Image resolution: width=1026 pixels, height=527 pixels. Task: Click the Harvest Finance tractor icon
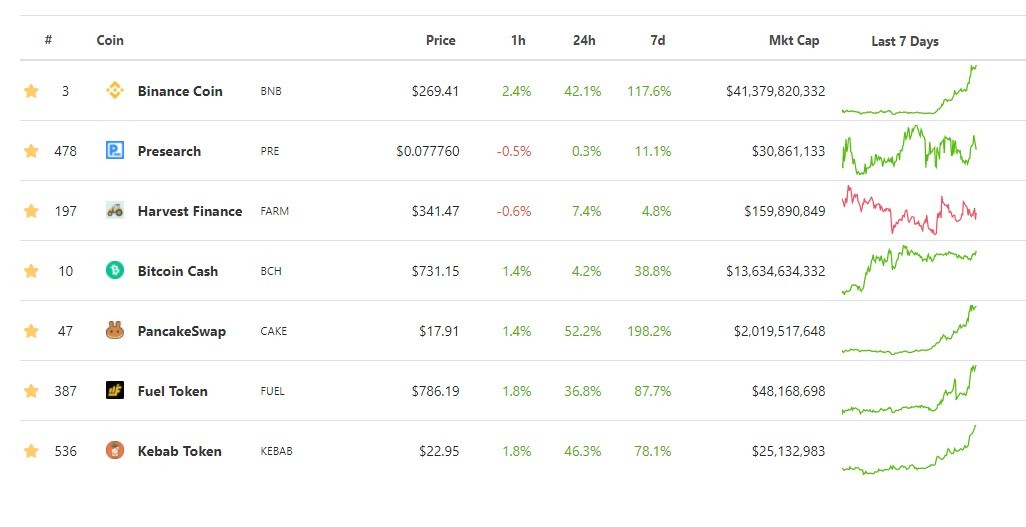click(115, 210)
